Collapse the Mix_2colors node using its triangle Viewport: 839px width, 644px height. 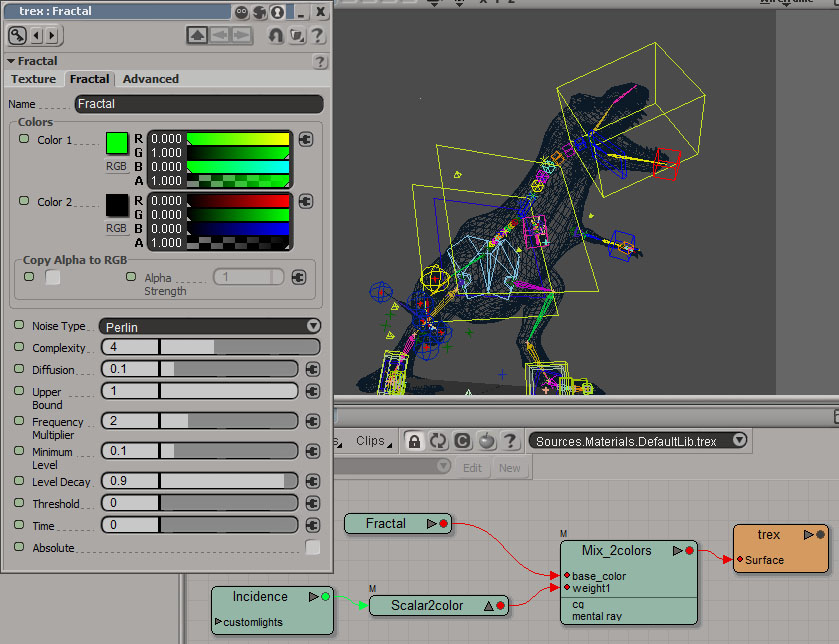click(677, 550)
